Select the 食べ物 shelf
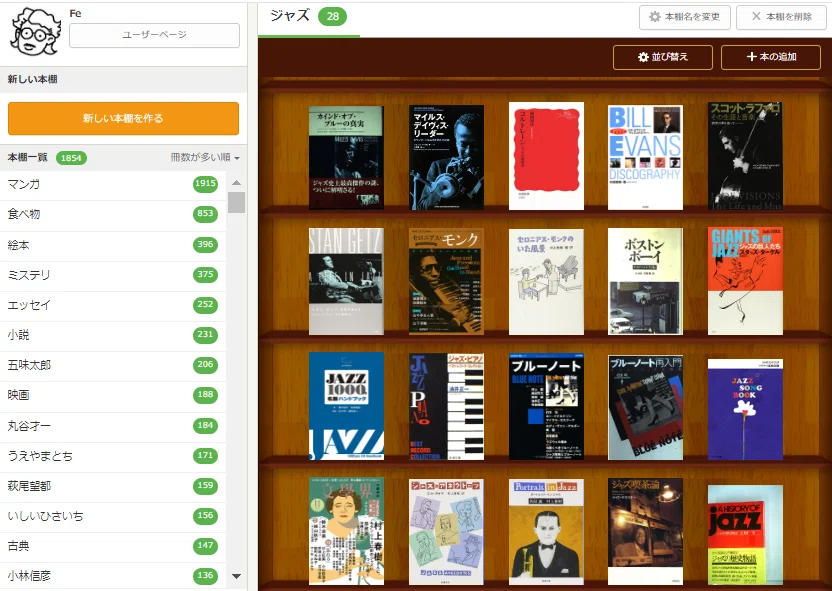 [113, 214]
